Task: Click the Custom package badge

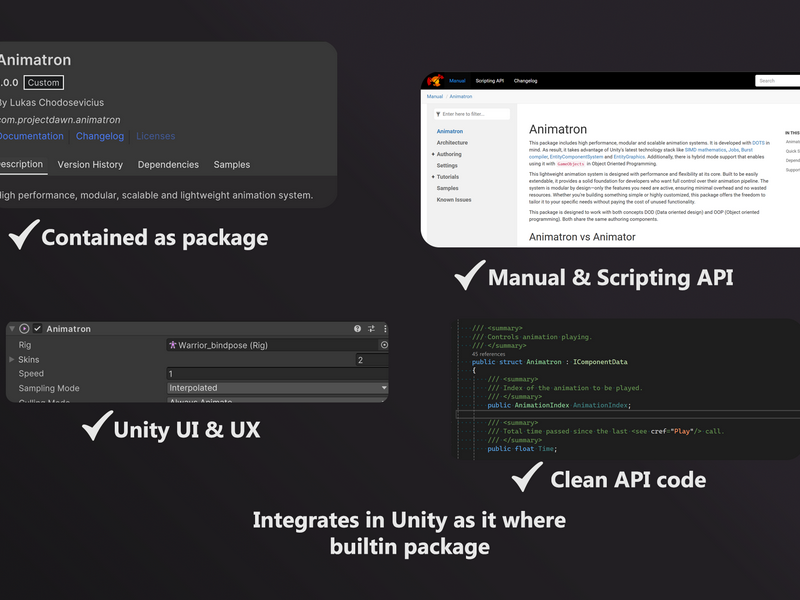Action: coord(43,83)
